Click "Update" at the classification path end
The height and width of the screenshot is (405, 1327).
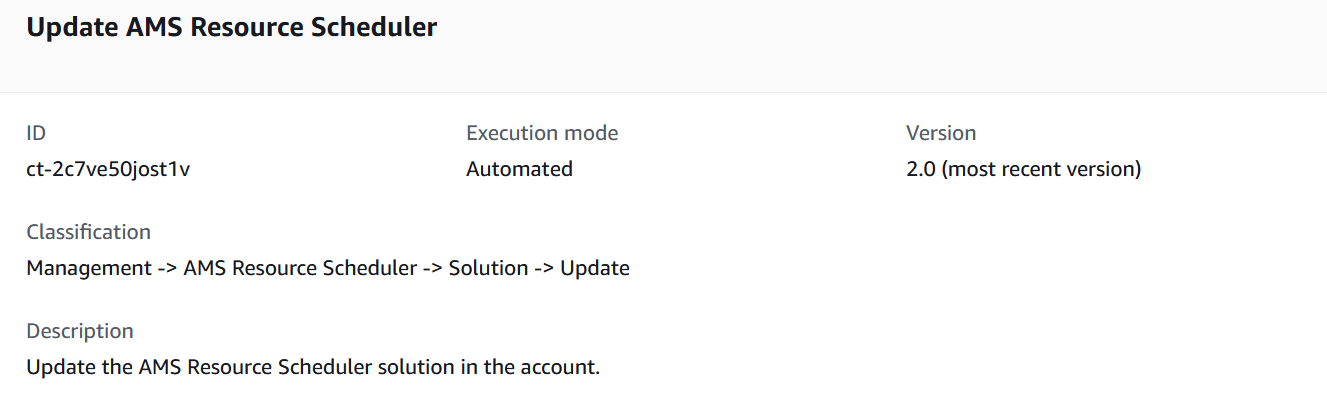594,268
